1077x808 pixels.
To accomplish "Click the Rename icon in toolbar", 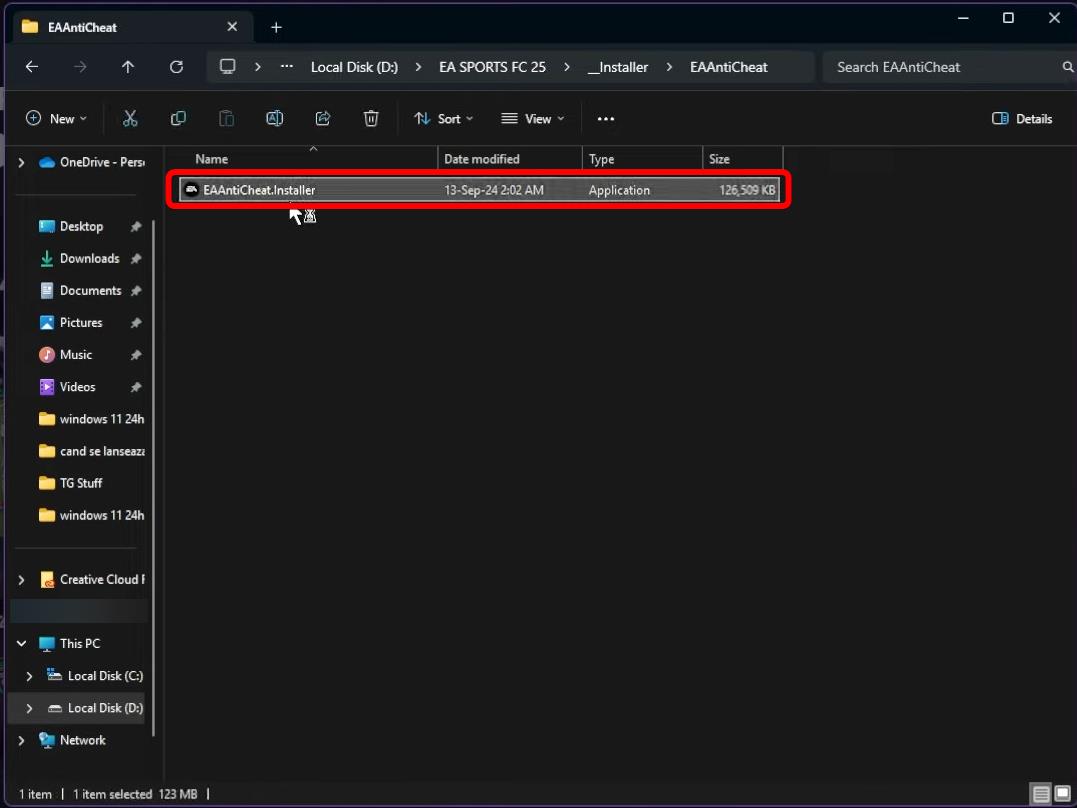I will pyautogui.click(x=275, y=119).
